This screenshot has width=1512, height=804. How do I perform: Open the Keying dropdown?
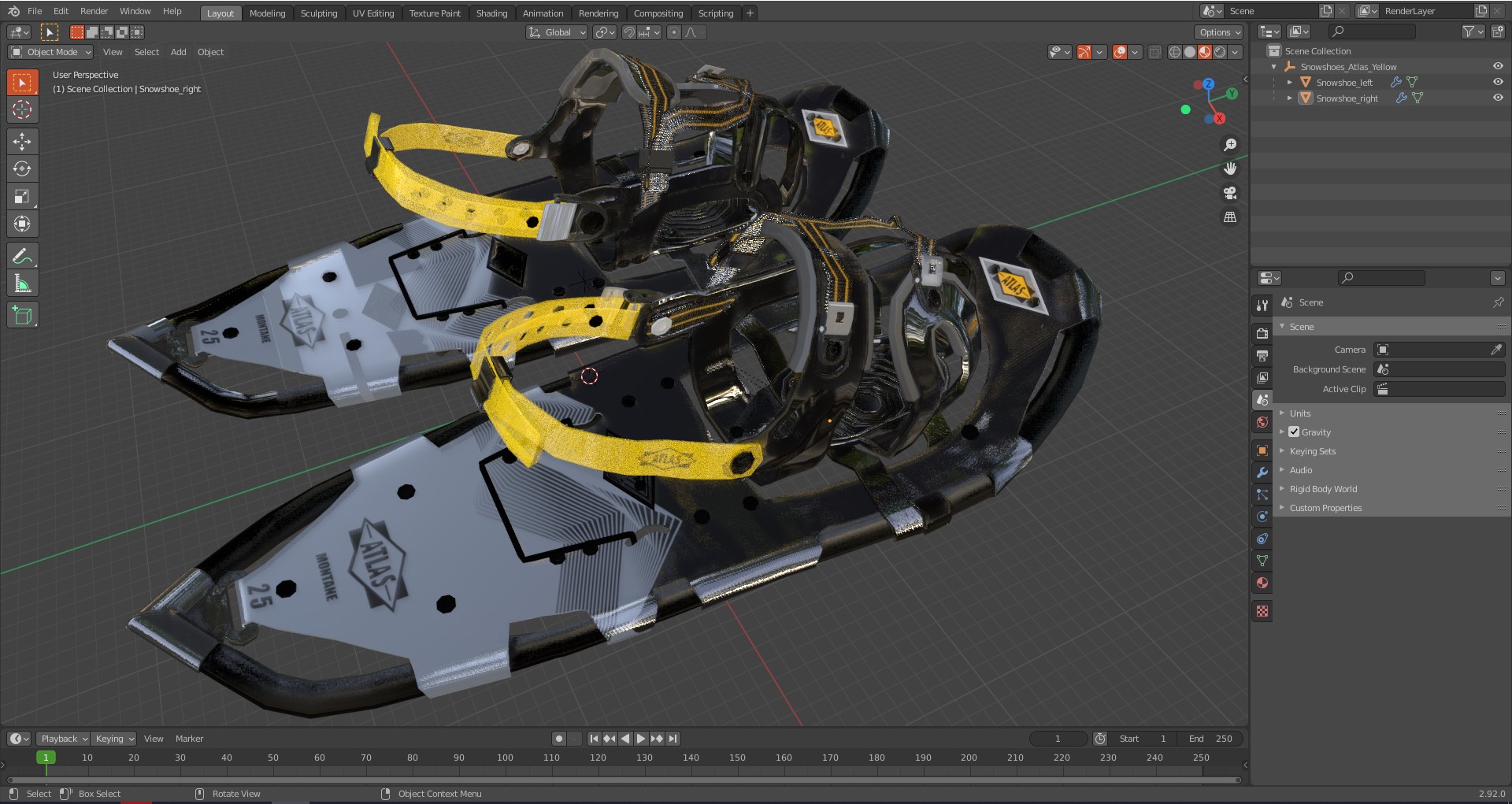114,739
